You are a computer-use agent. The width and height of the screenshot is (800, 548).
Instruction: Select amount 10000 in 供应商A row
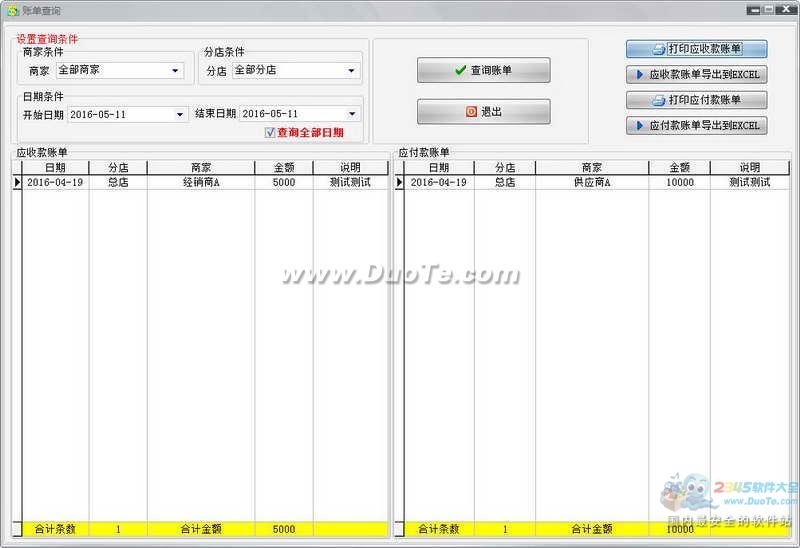click(x=679, y=182)
